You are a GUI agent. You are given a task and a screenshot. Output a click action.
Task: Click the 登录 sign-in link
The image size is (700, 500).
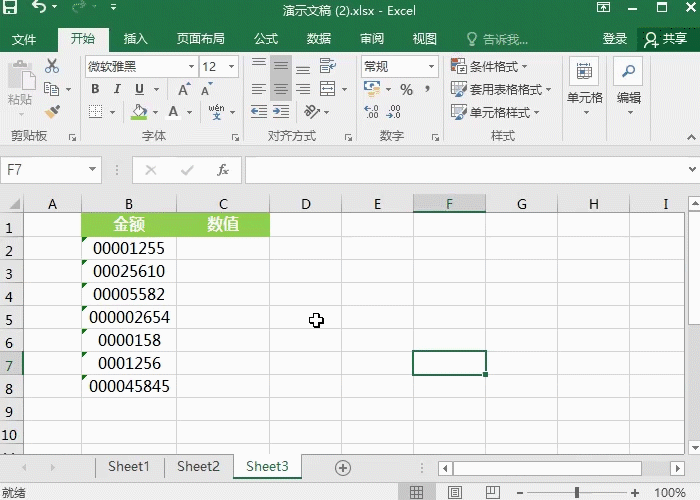pyautogui.click(x=614, y=39)
